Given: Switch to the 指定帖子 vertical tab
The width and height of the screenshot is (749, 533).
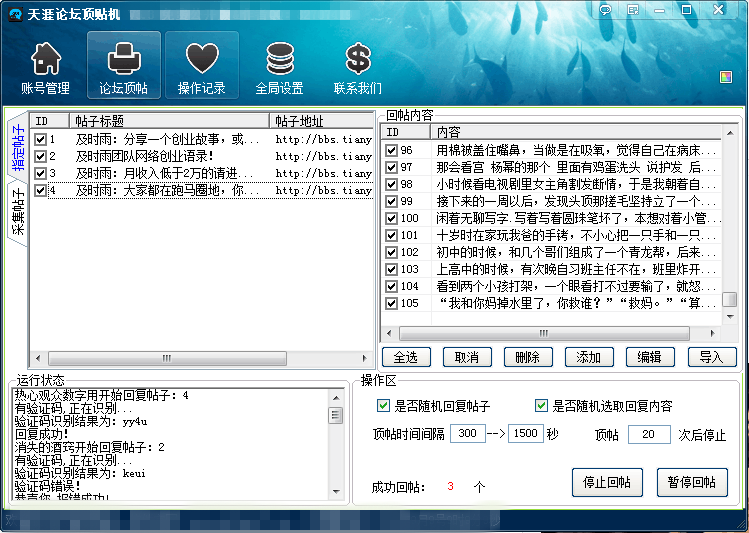Looking at the screenshot, I should (17, 144).
